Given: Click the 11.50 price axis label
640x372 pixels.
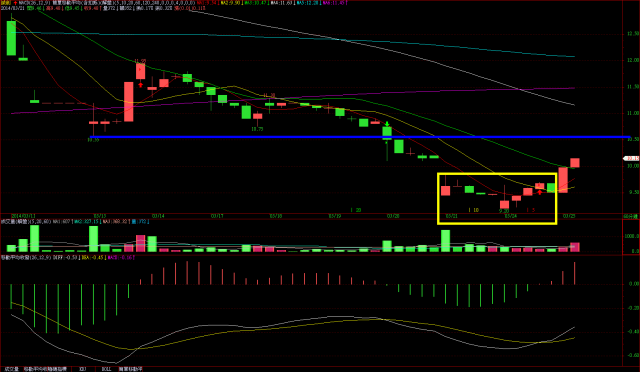Looking at the screenshot, I should [633, 87].
